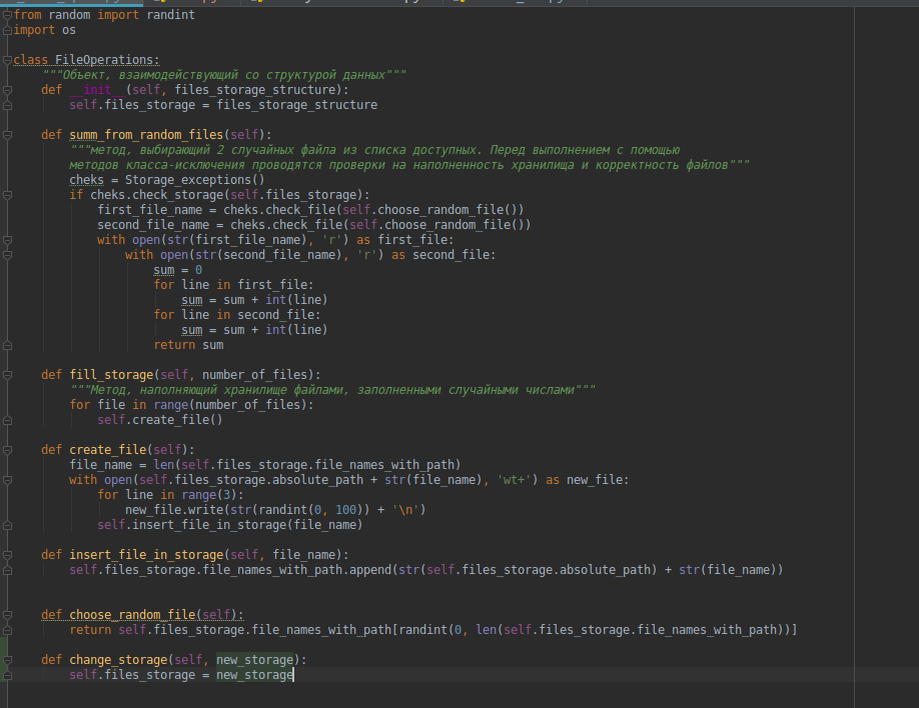Click 'create_file' in its def line
The height and width of the screenshot is (708, 919).
(108, 450)
